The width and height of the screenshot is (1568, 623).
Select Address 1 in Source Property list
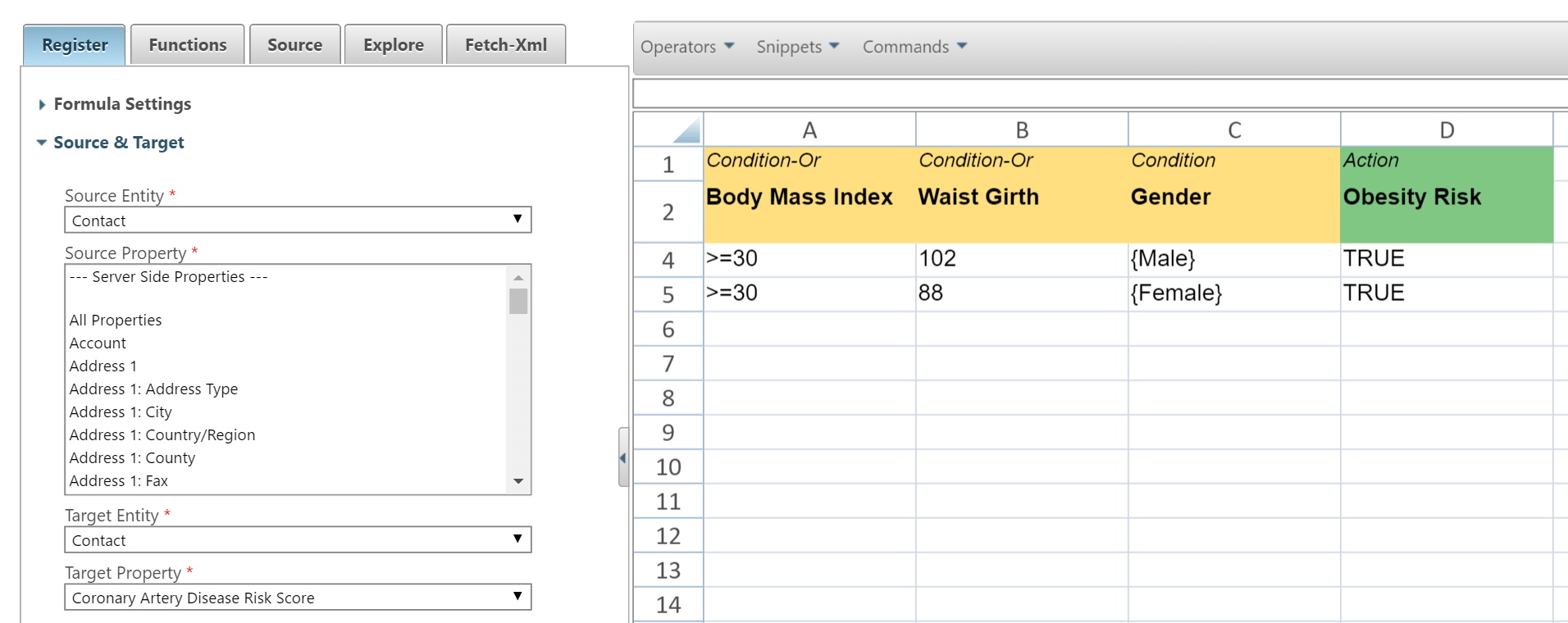click(286, 366)
